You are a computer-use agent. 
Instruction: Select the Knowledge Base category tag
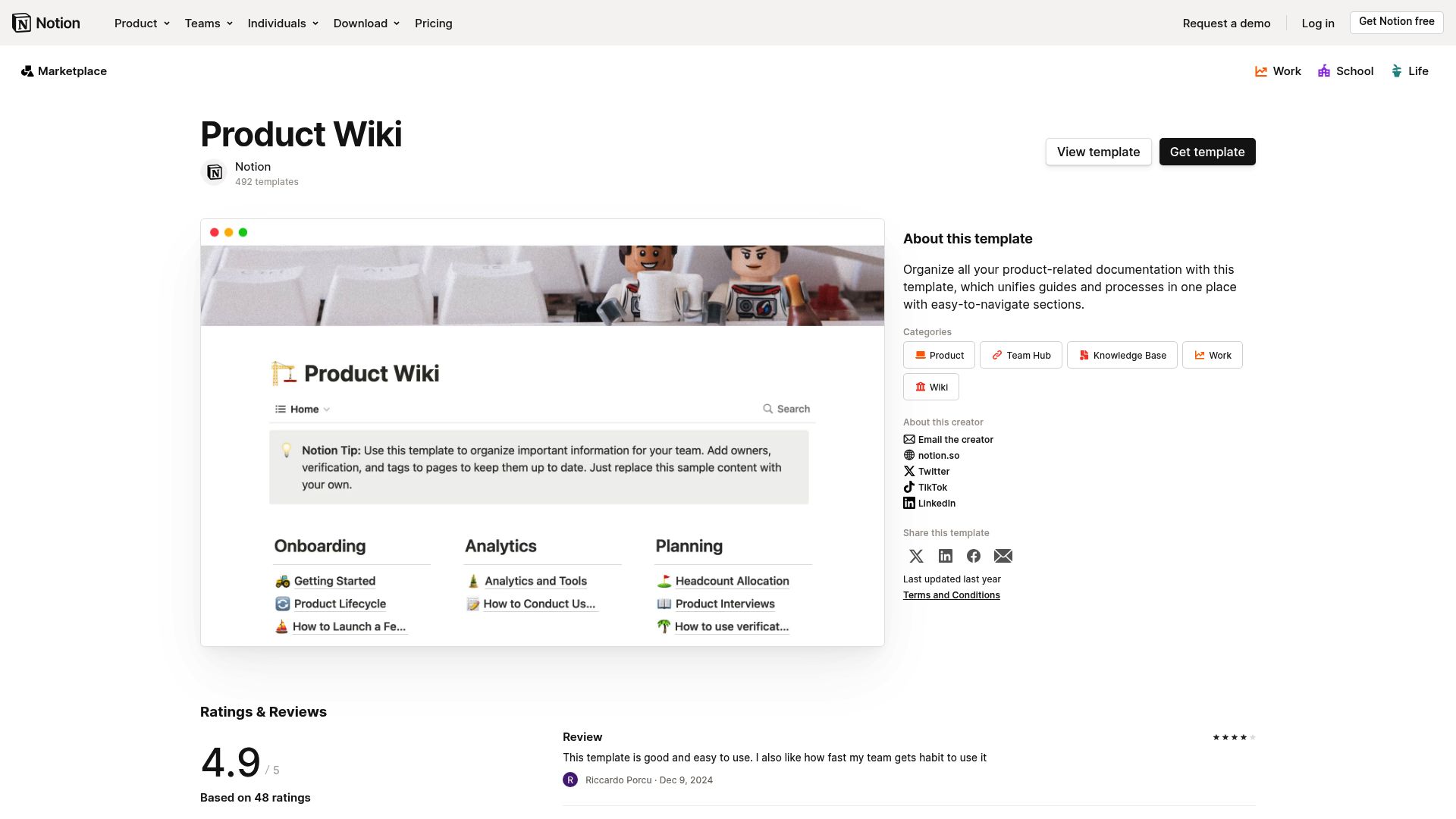[x=1122, y=356]
